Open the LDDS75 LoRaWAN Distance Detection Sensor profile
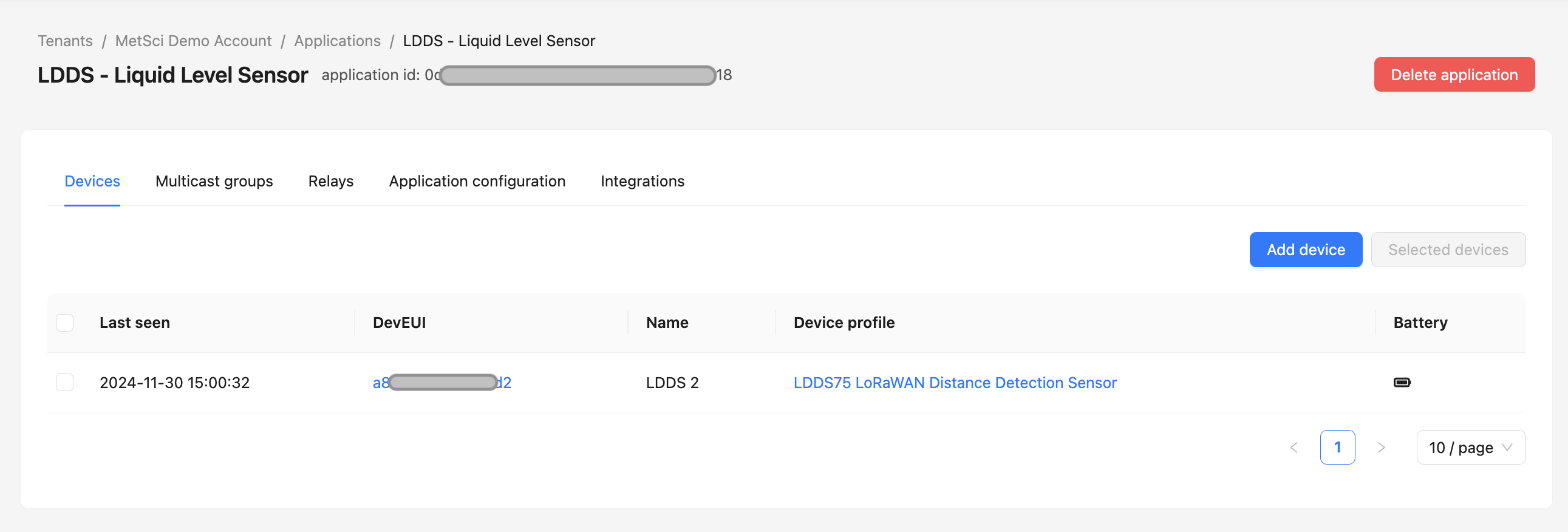1568x532 pixels. tap(955, 383)
